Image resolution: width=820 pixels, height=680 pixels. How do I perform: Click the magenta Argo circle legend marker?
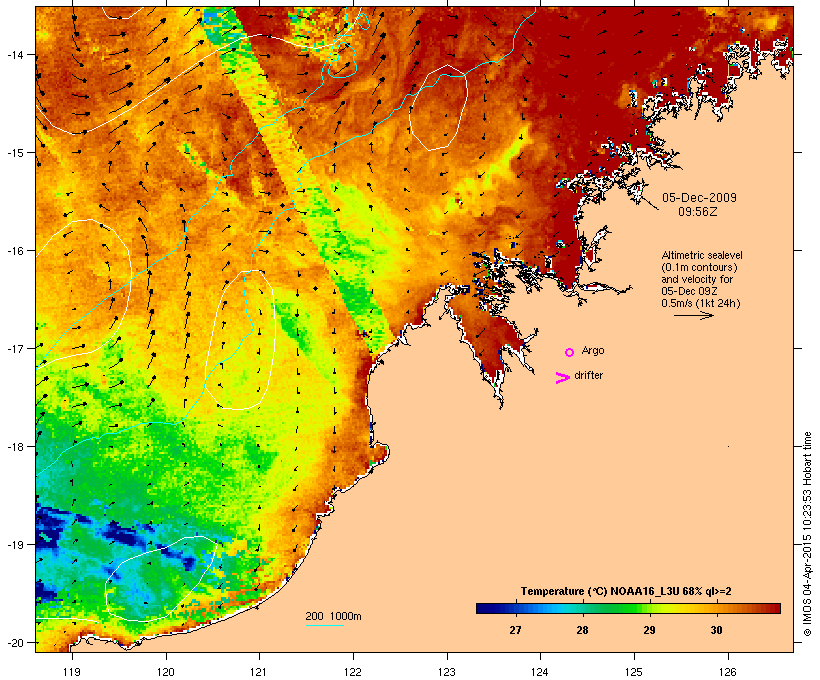570,352
